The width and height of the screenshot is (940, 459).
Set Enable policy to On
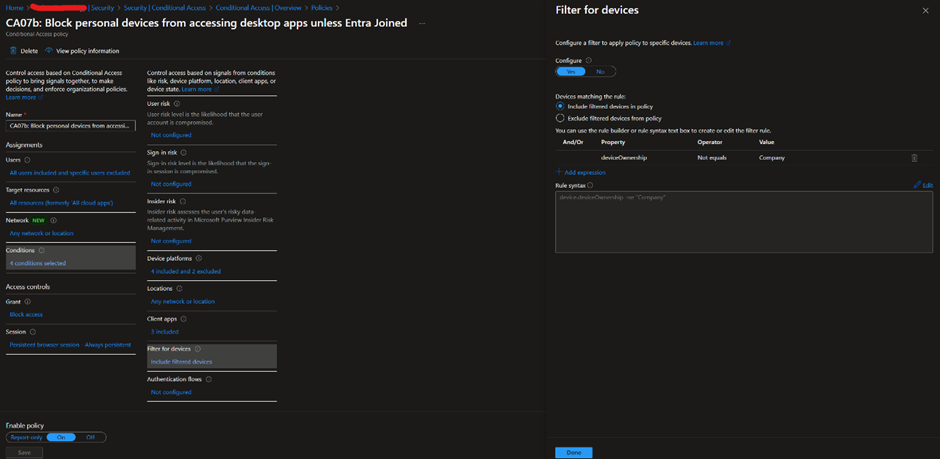61,437
